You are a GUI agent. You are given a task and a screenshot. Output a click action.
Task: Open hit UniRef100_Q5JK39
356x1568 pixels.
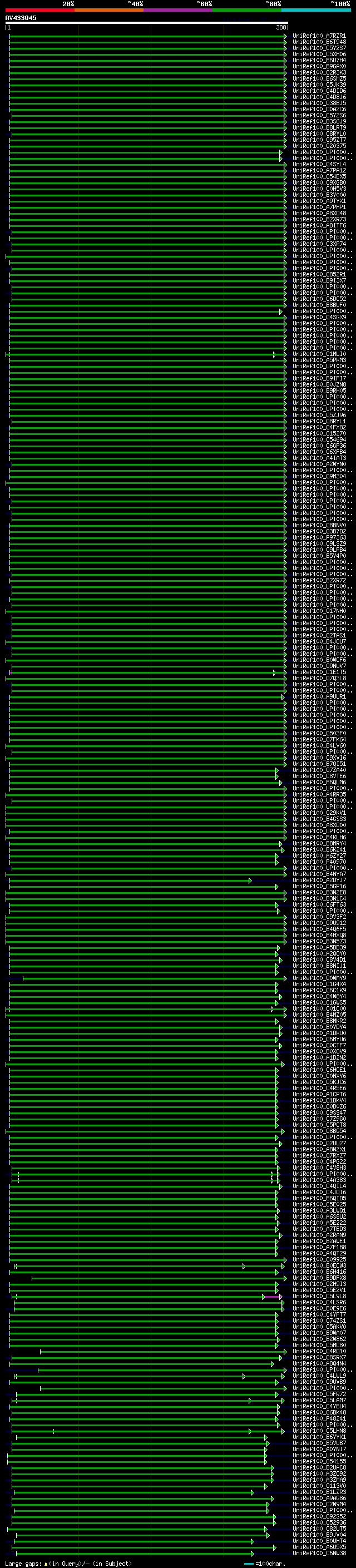tap(319, 85)
